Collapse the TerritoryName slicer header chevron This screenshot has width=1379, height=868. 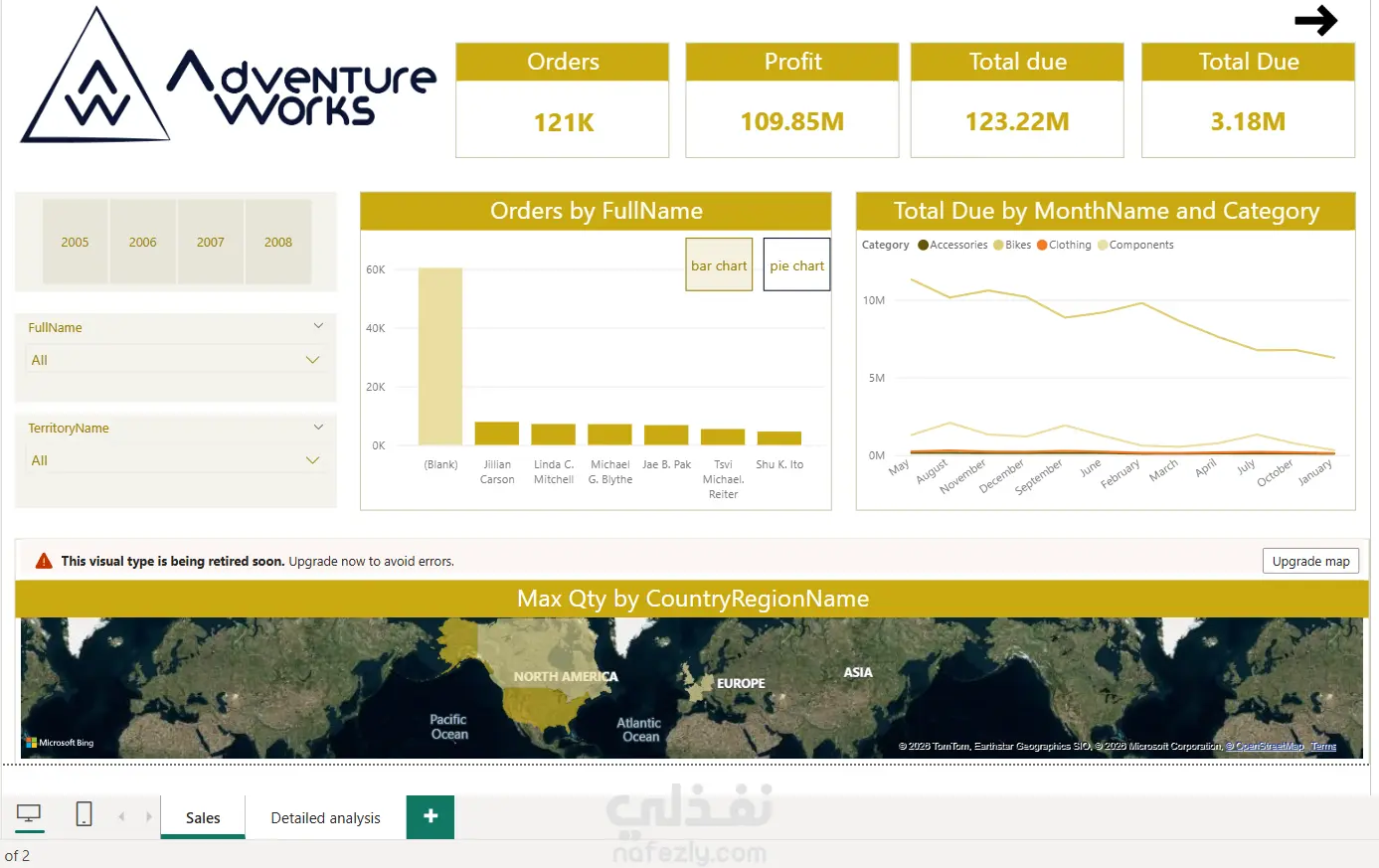point(318,427)
